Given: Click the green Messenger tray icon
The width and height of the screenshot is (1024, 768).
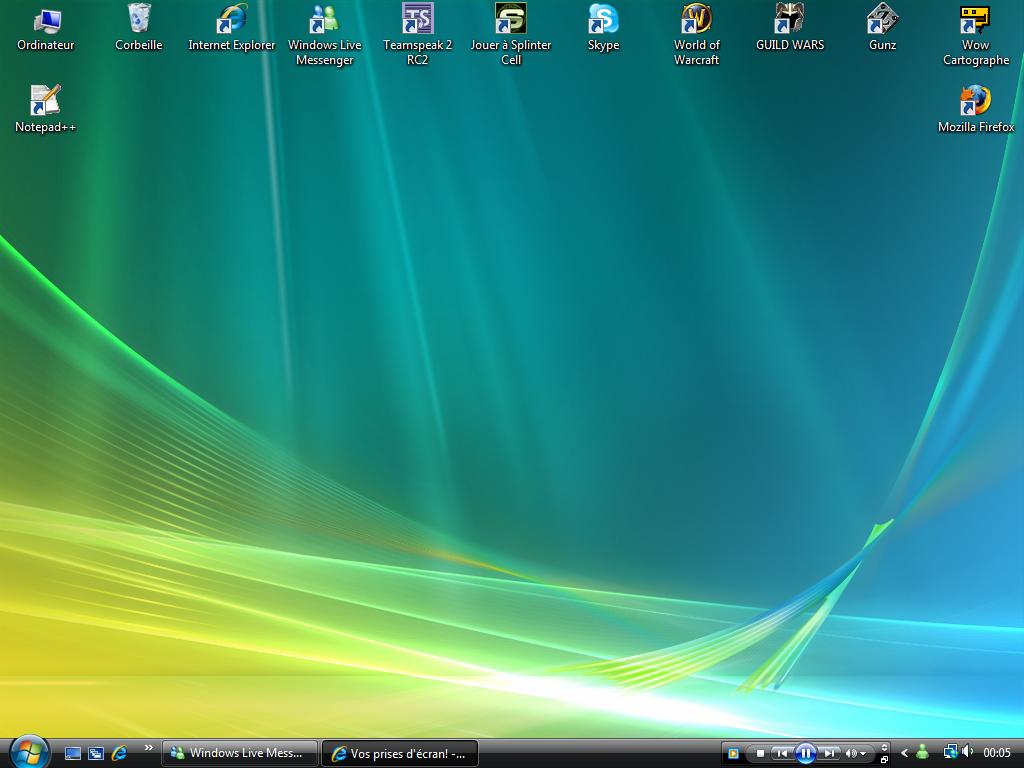Looking at the screenshot, I should pyautogui.click(x=923, y=753).
